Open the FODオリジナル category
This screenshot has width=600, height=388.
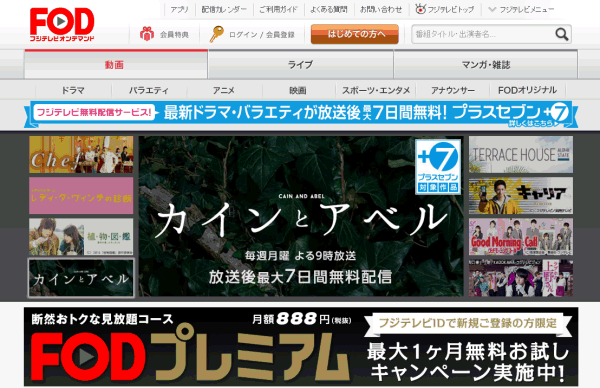pos(527,90)
